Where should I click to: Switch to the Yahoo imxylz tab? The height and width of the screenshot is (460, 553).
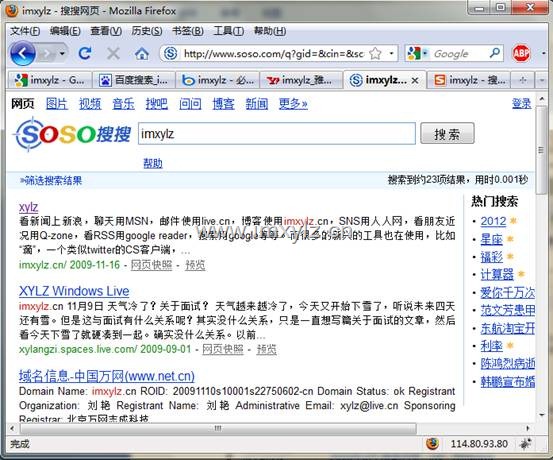pos(301,80)
